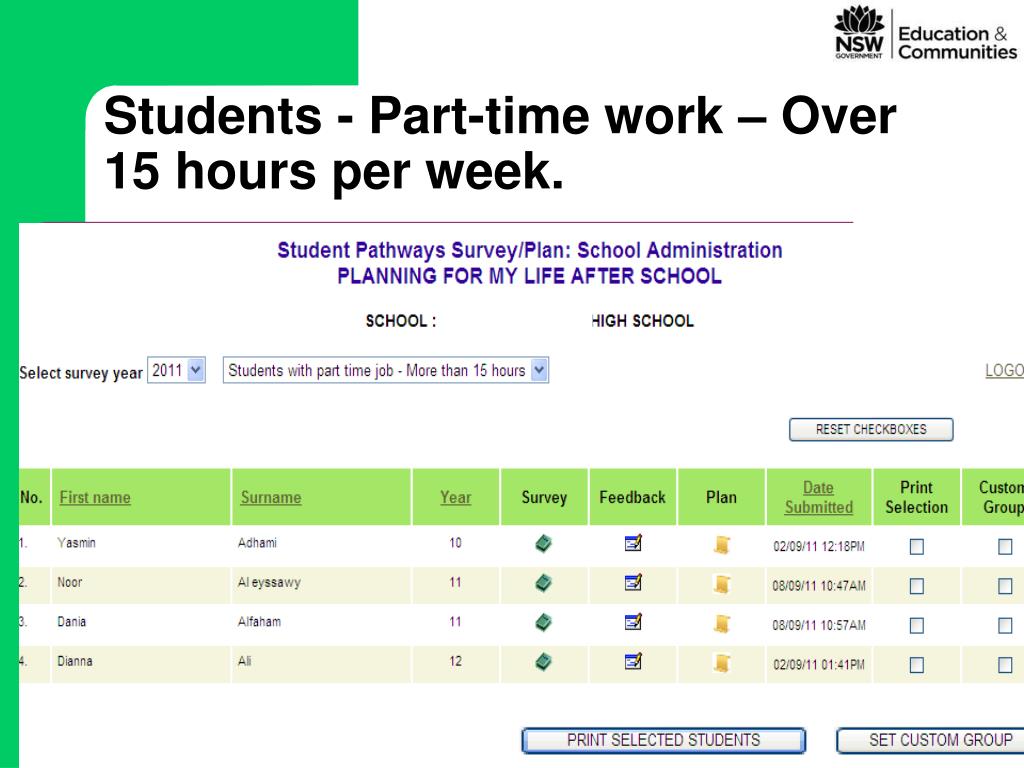1024x768 pixels.
Task: Sort table by Year column
Action: point(455,498)
